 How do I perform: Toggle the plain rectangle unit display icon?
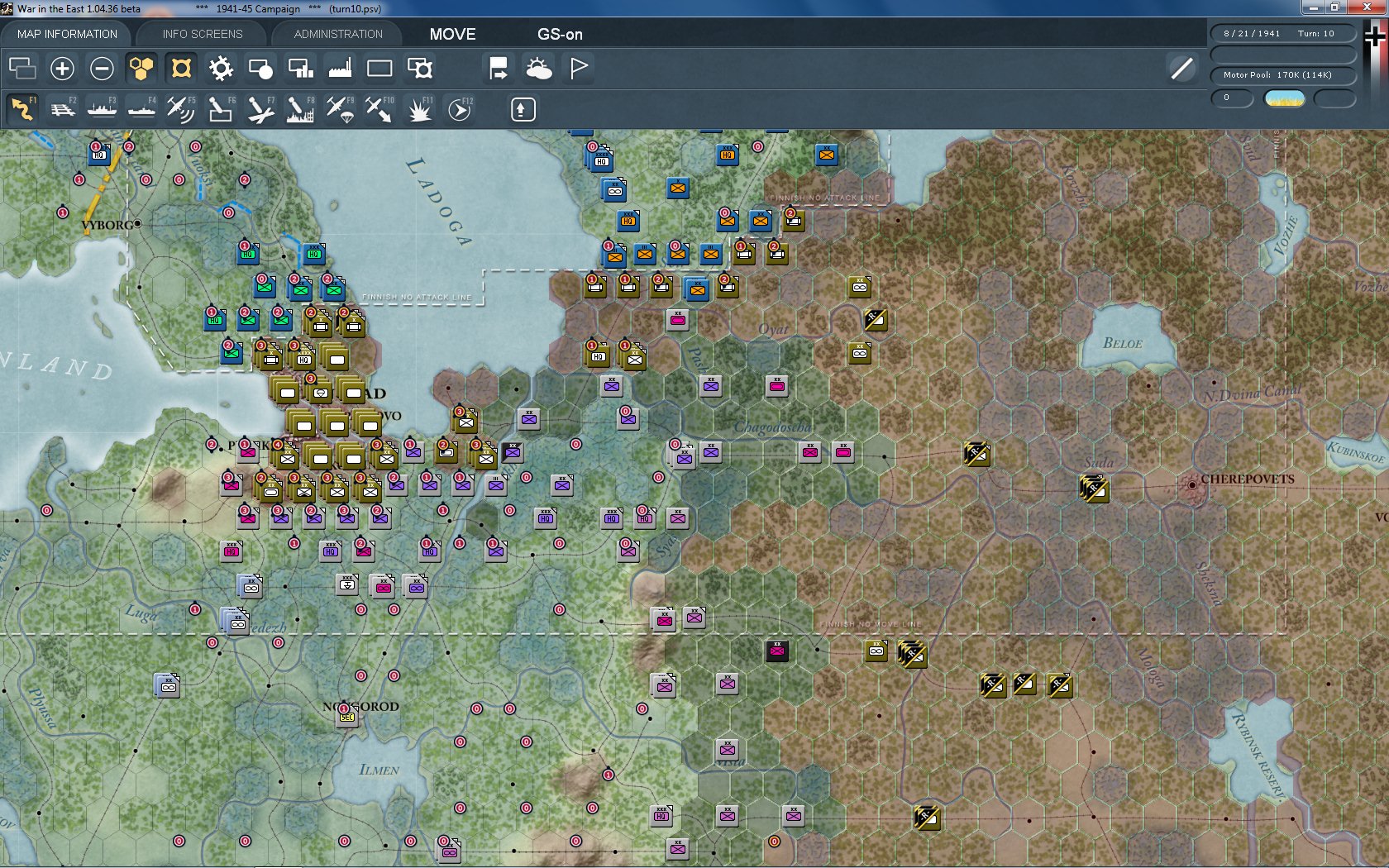[x=379, y=68]
